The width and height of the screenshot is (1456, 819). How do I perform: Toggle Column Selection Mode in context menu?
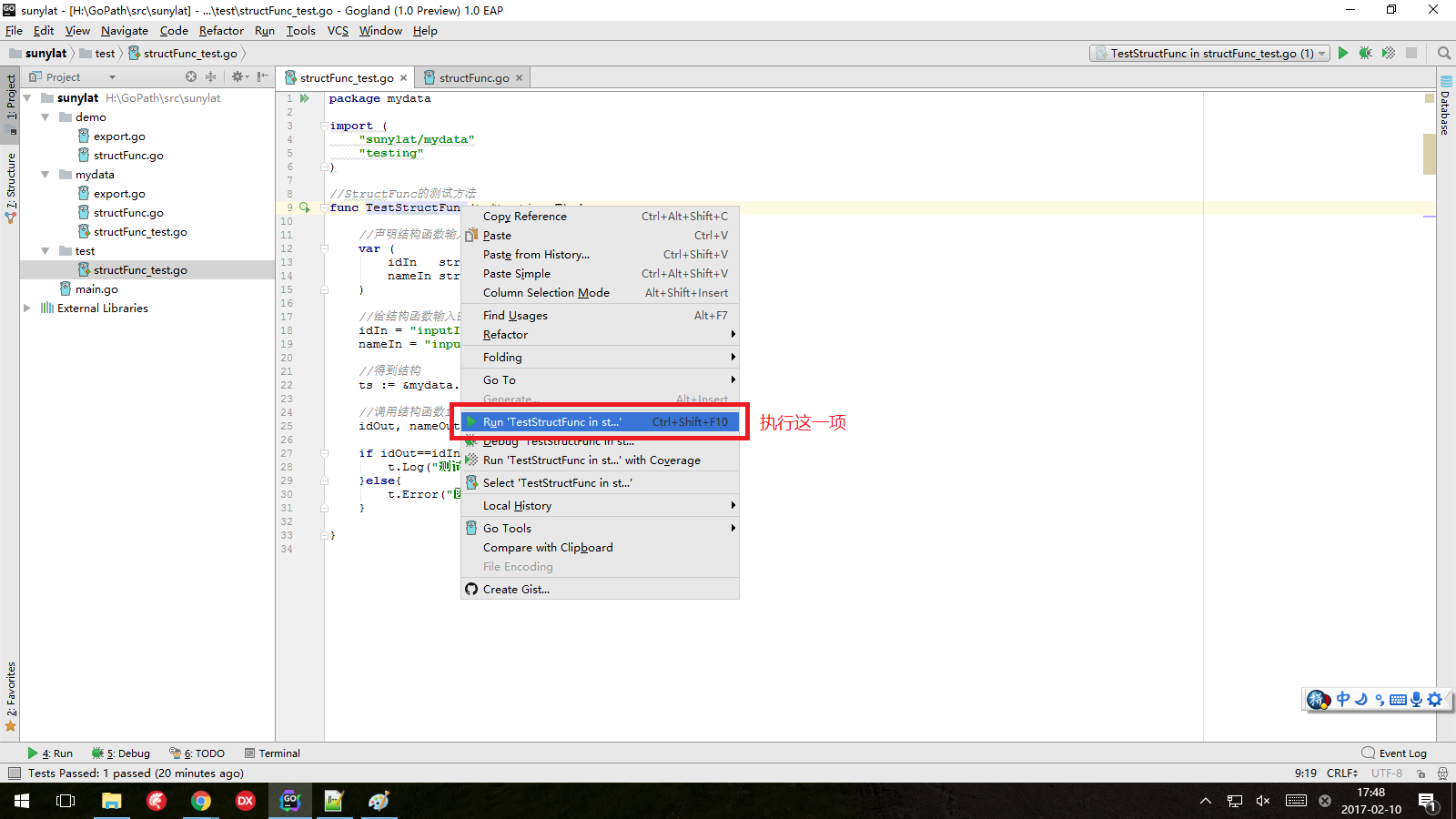tap(600, 293)
